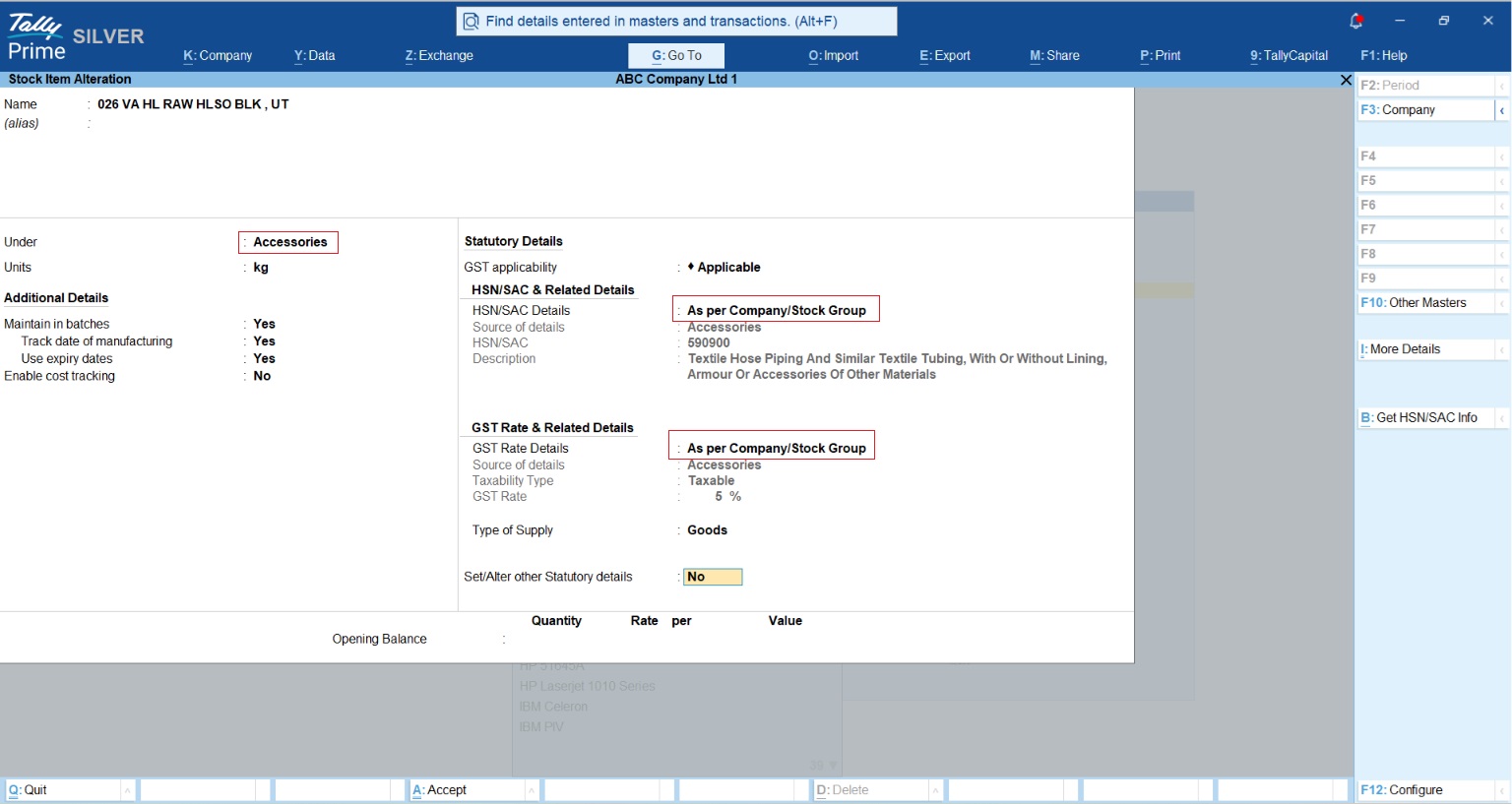Image resolution: width=1512 pixels, height=804 pixels.
Task: Expand the arrow beside I: More Details
Action: tap(1502, 349)
